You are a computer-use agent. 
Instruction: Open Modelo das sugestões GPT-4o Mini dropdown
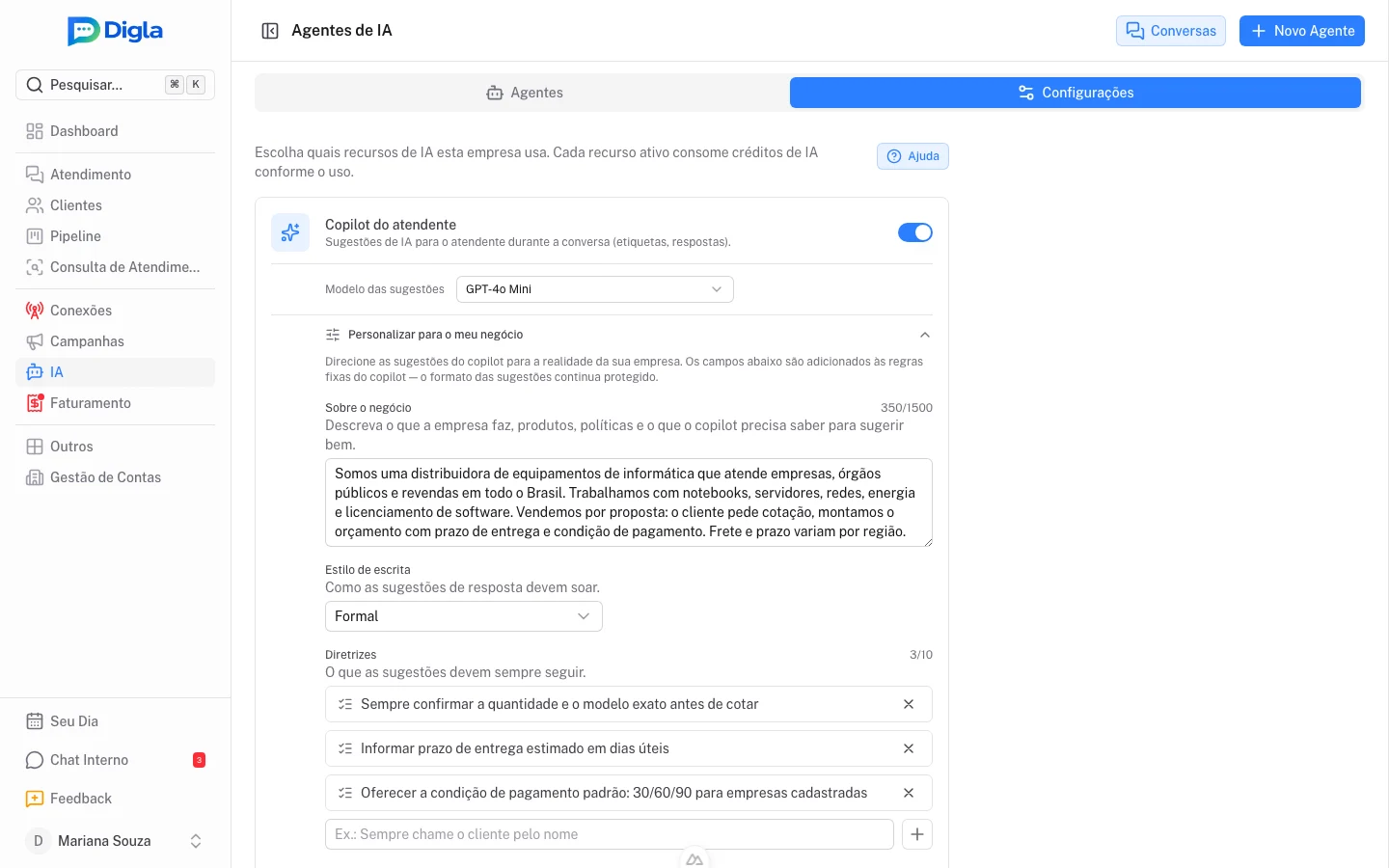594,289
